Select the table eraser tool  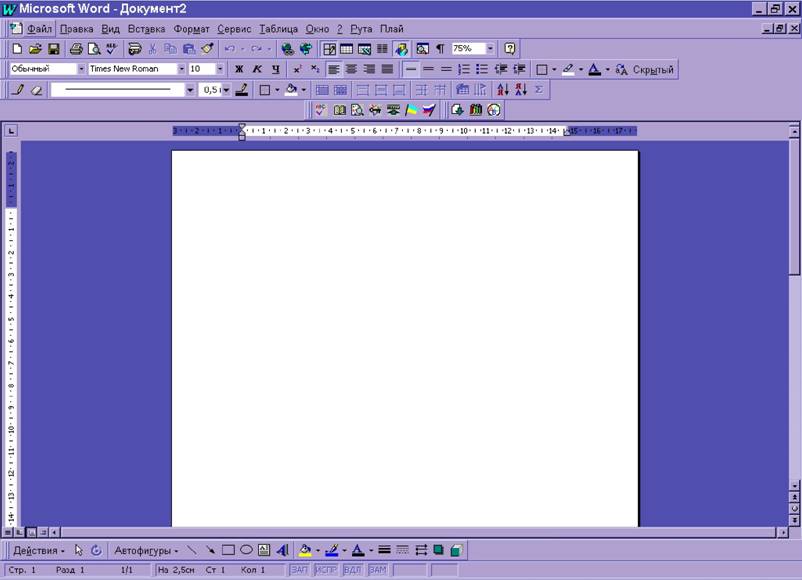pyautogui.click(x=36, y=90)
